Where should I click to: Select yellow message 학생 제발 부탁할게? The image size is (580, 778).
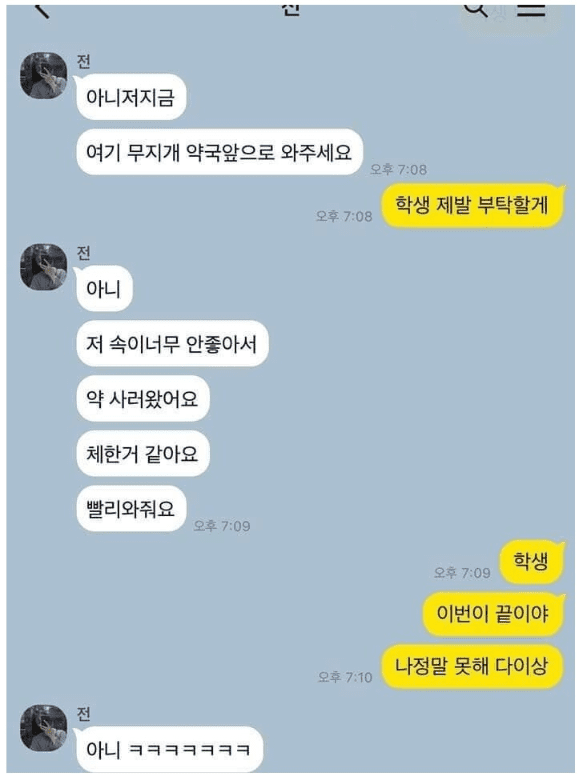(472, 205)
